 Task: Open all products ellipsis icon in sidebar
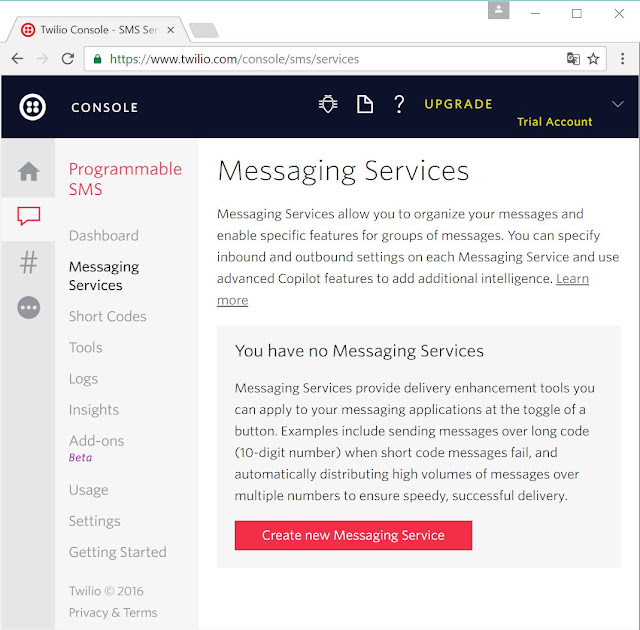(x=29, y=307)
